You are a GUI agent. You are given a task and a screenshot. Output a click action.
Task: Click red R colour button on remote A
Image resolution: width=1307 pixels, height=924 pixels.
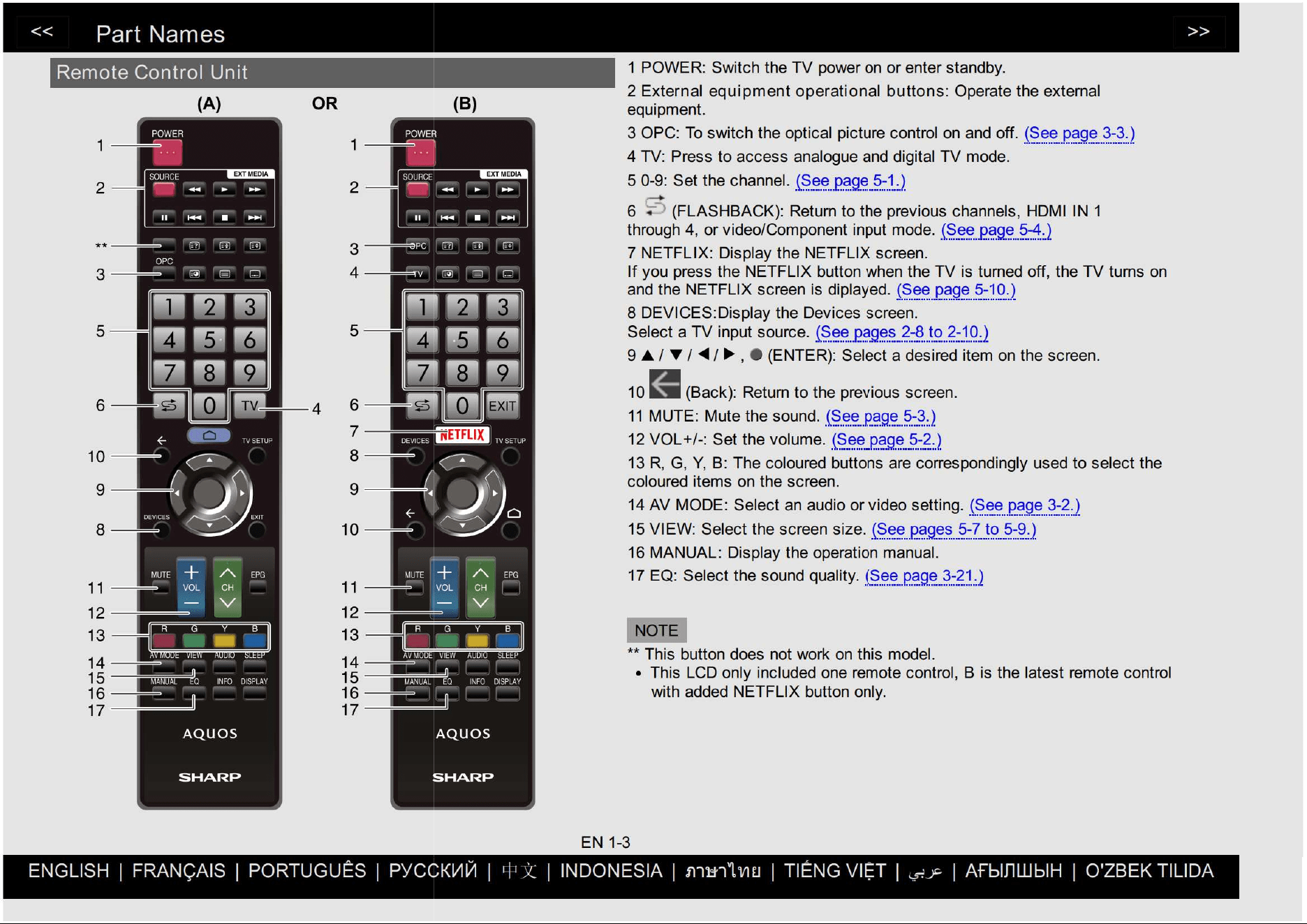click(x=164, y=641)
